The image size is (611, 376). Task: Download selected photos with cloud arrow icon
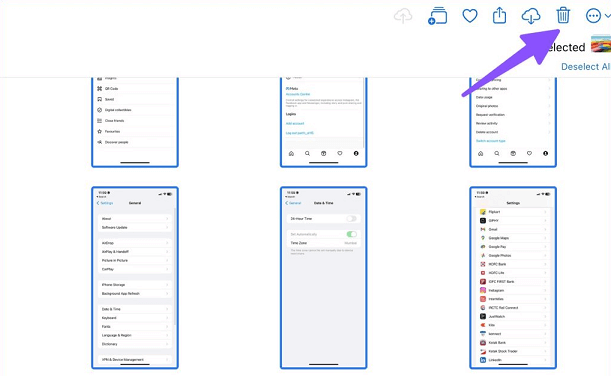[531, 16]
